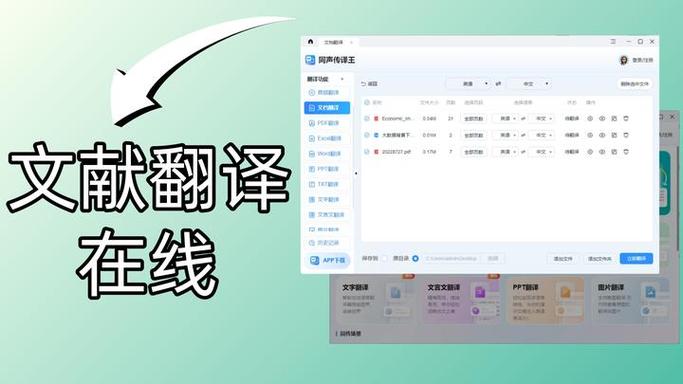Open 历史记录 in the sidebar
683x384 pixels.
click(327, 243)
